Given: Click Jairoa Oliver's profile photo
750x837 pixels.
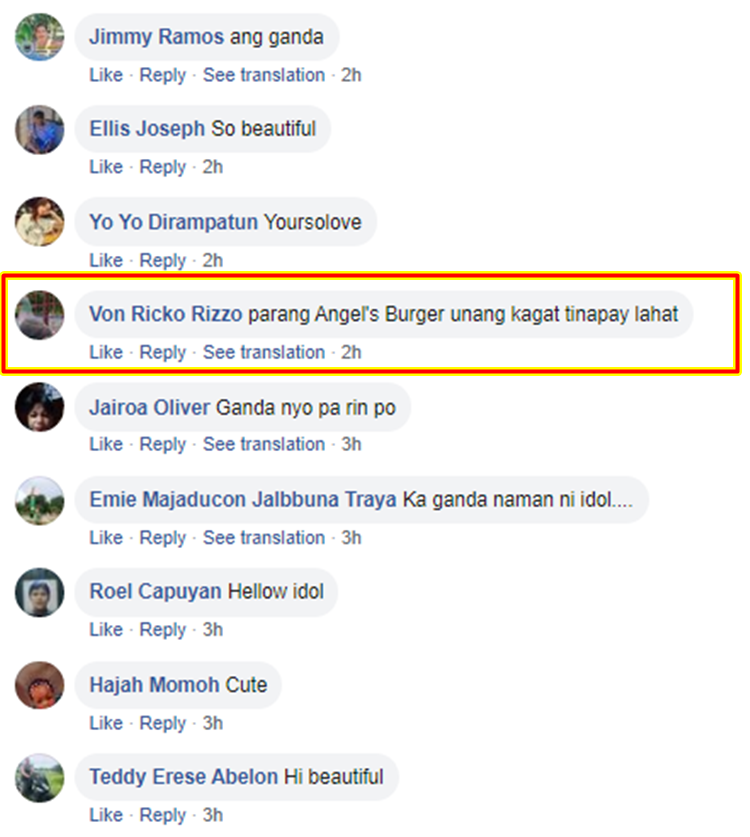Looking at the screenshot, I should pyautogui.click(x=40, y=407).
